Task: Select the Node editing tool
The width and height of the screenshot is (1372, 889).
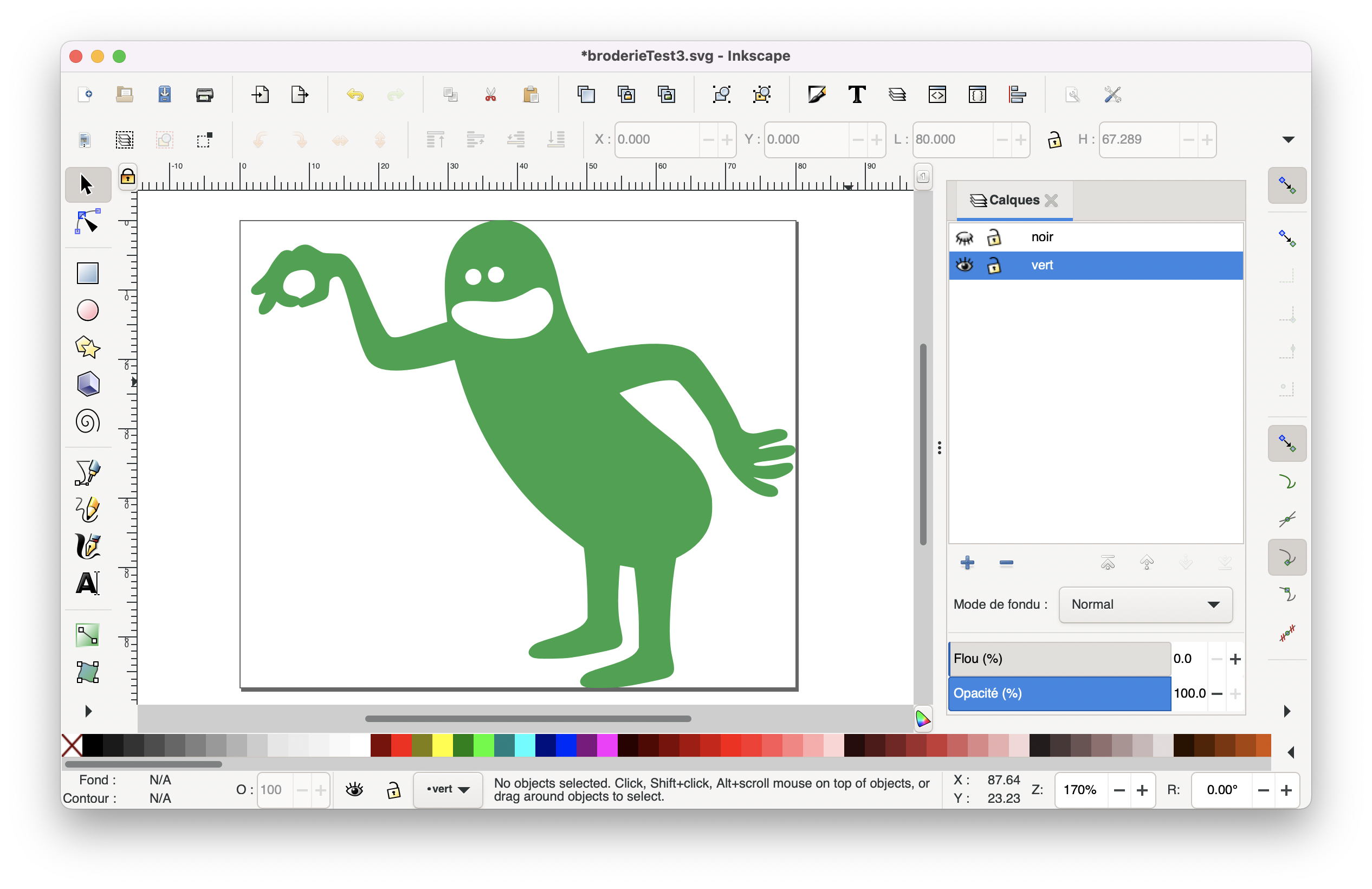Action: (x=87, y=222)
